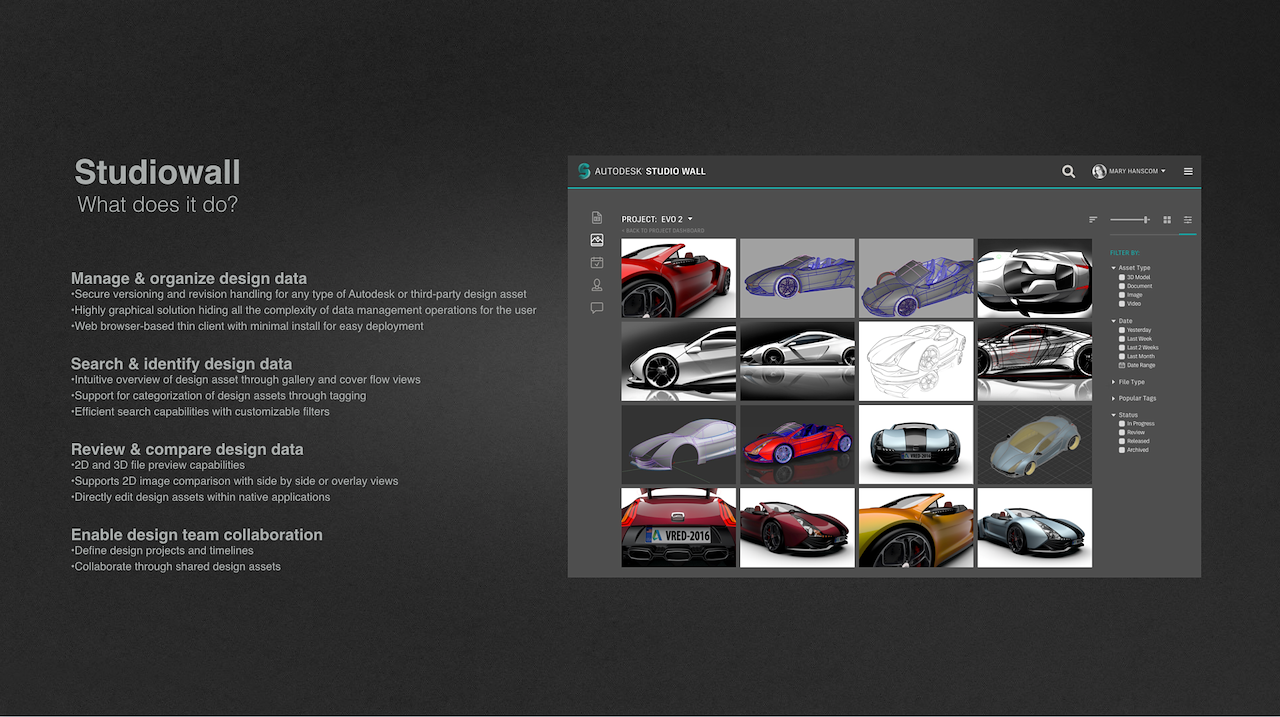Adjust the thumbnail size slider
Image resolution: width=1280 pixels, height=717 pixels.
1145,219
